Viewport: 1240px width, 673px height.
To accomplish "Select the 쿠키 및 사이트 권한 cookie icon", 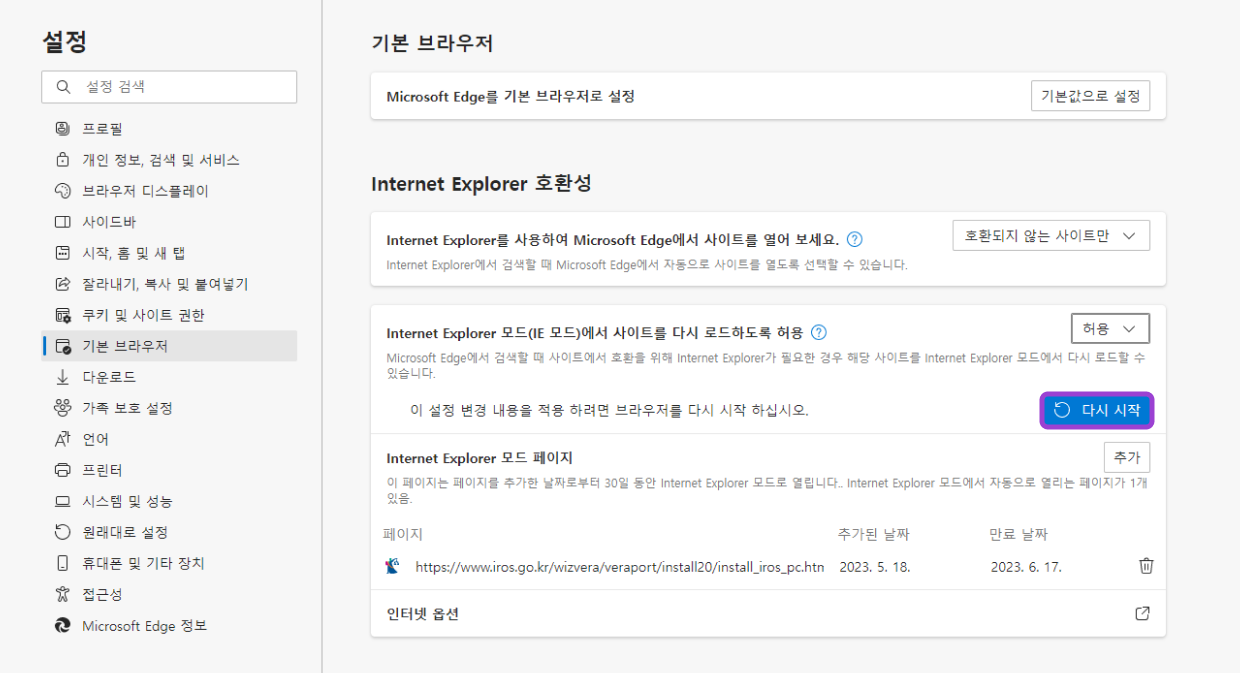I will tap(61, 314).
